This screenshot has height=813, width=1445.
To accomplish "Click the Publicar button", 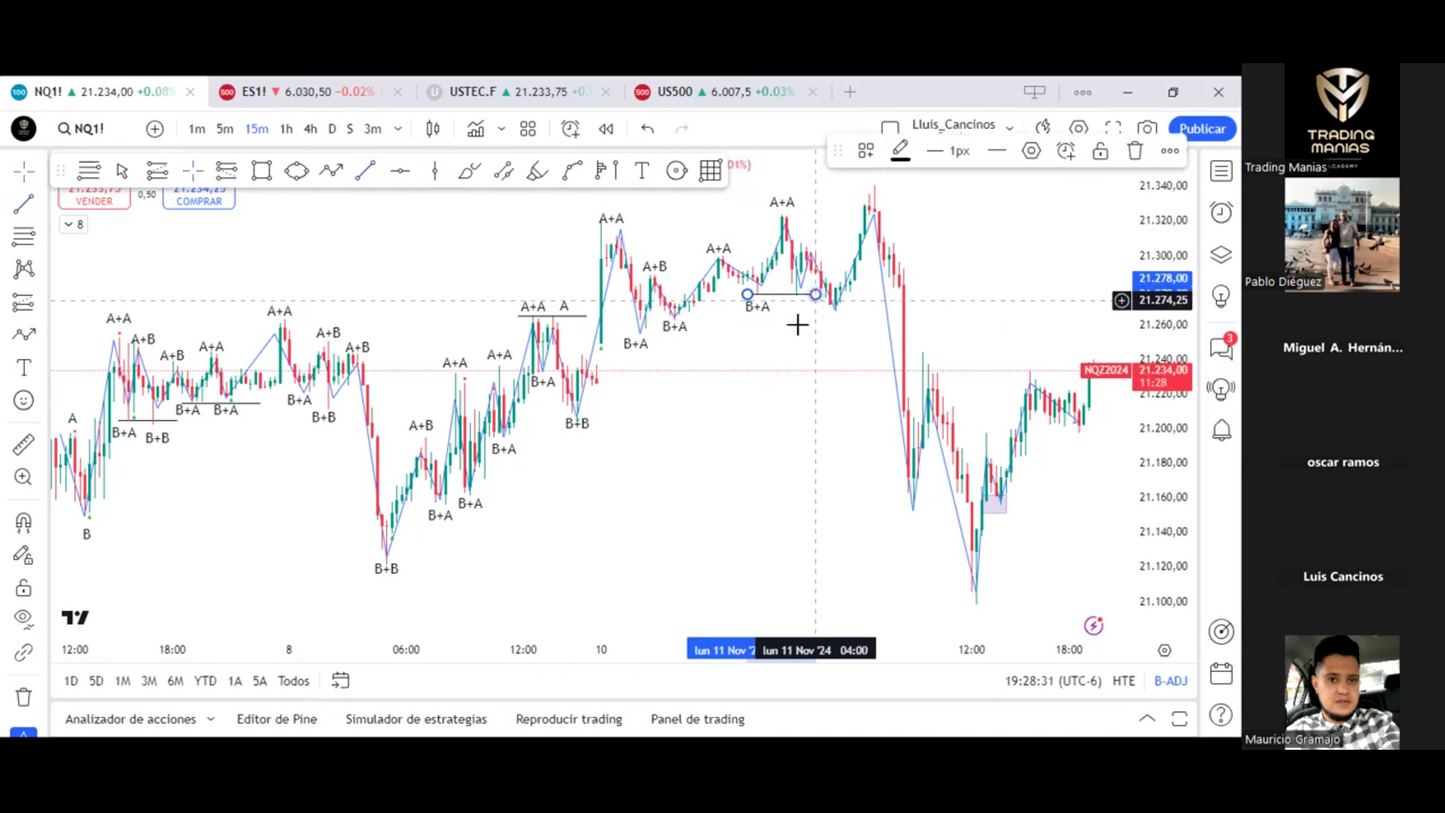I will [x=1201, y=129].
